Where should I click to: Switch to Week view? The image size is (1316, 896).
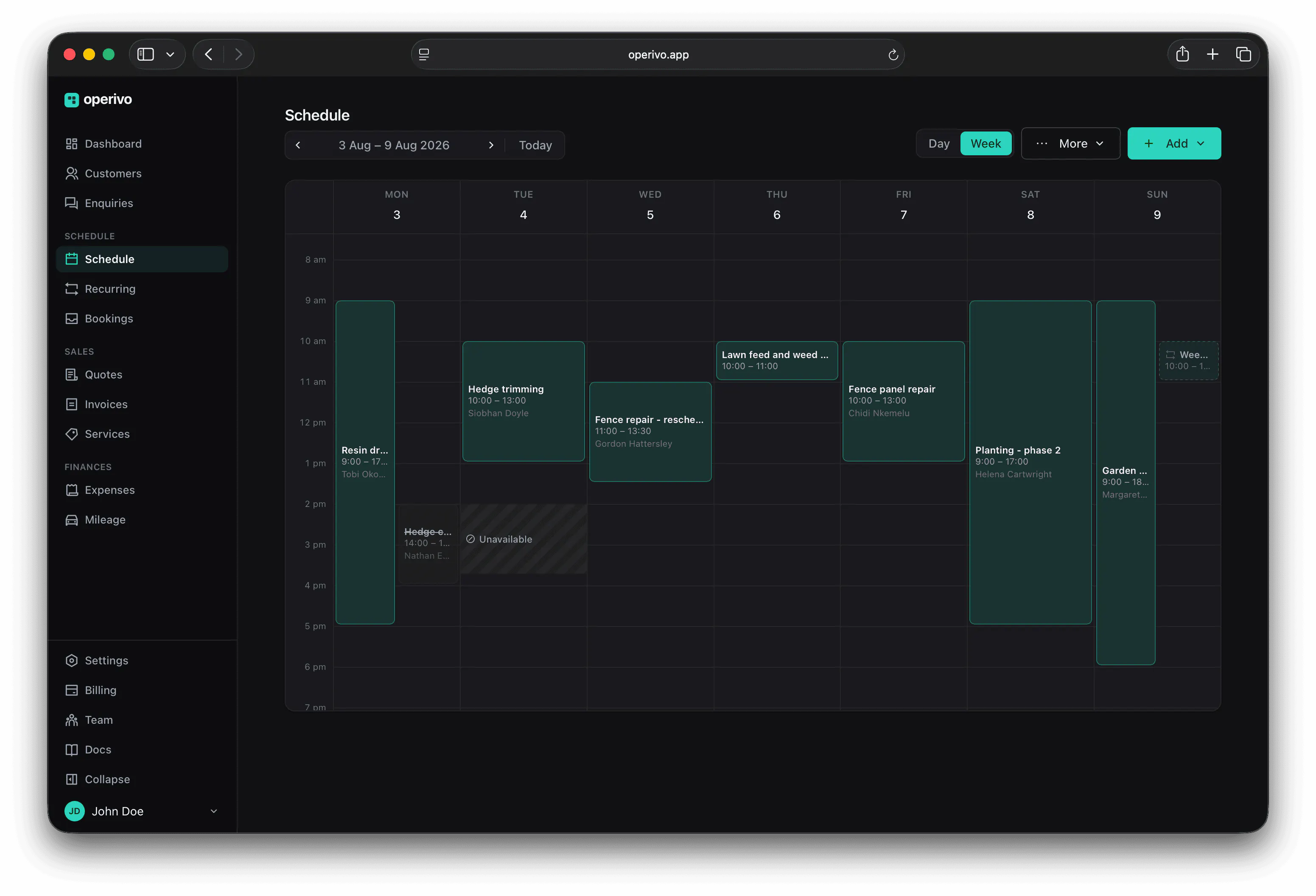pyautogui.click(x=986, y=144)
